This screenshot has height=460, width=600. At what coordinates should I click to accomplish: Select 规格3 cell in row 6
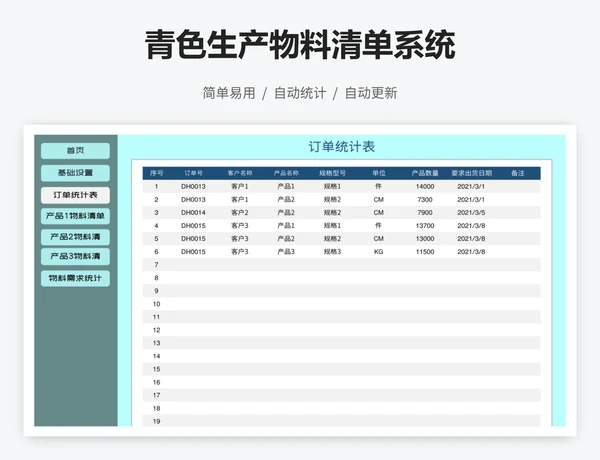[x=333, y=252]
